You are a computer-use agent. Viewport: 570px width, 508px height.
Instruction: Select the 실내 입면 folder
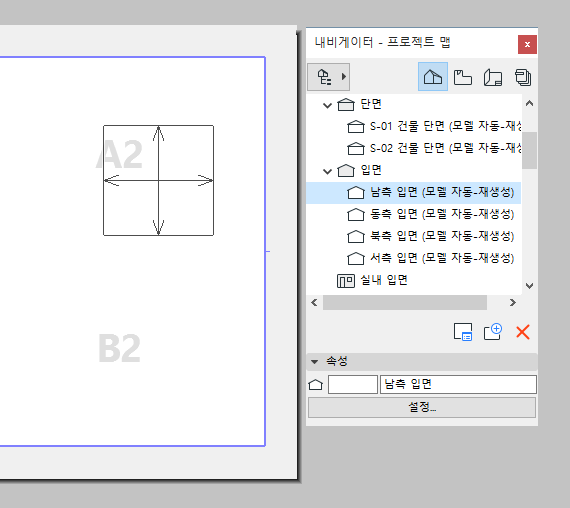point(384,280)
